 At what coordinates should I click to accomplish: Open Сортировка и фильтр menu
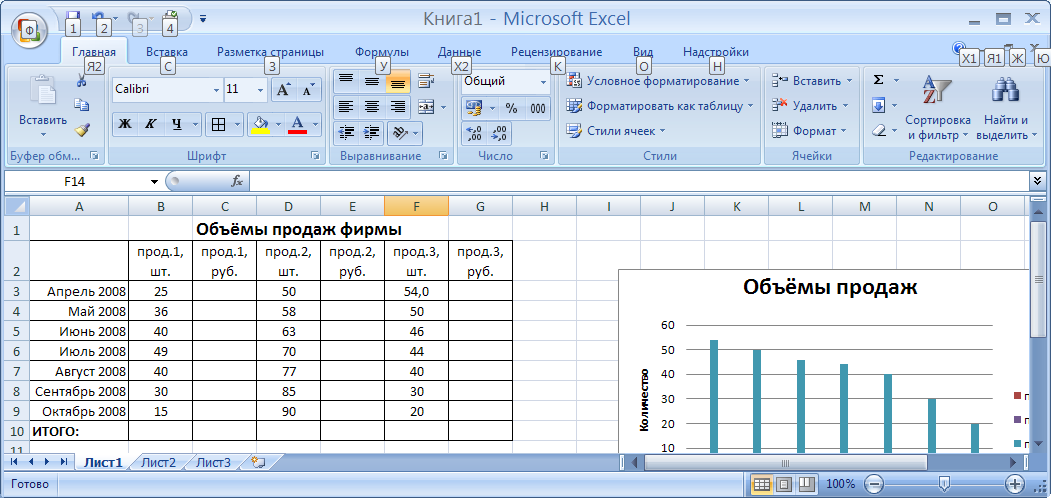938,107
